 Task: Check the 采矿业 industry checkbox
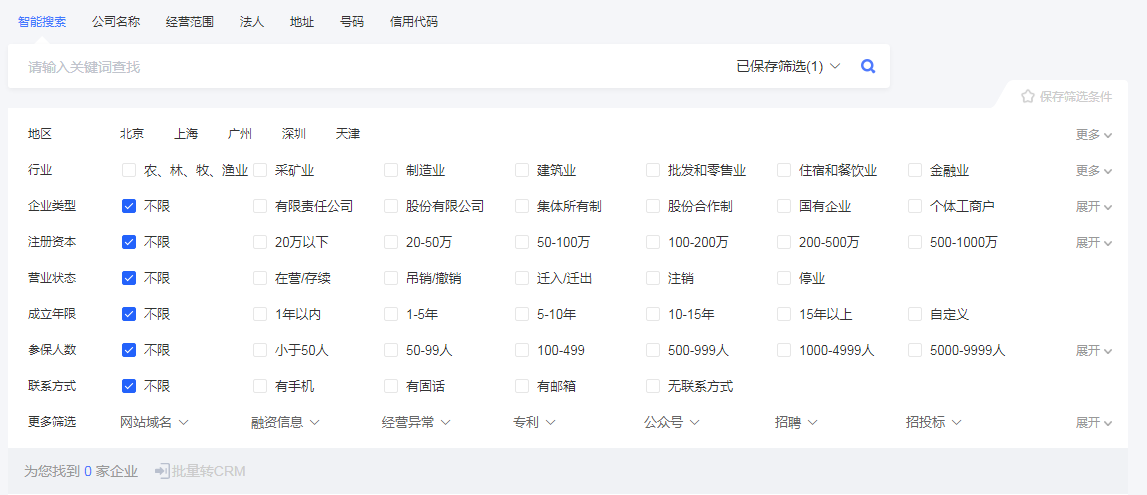[260, 170]
